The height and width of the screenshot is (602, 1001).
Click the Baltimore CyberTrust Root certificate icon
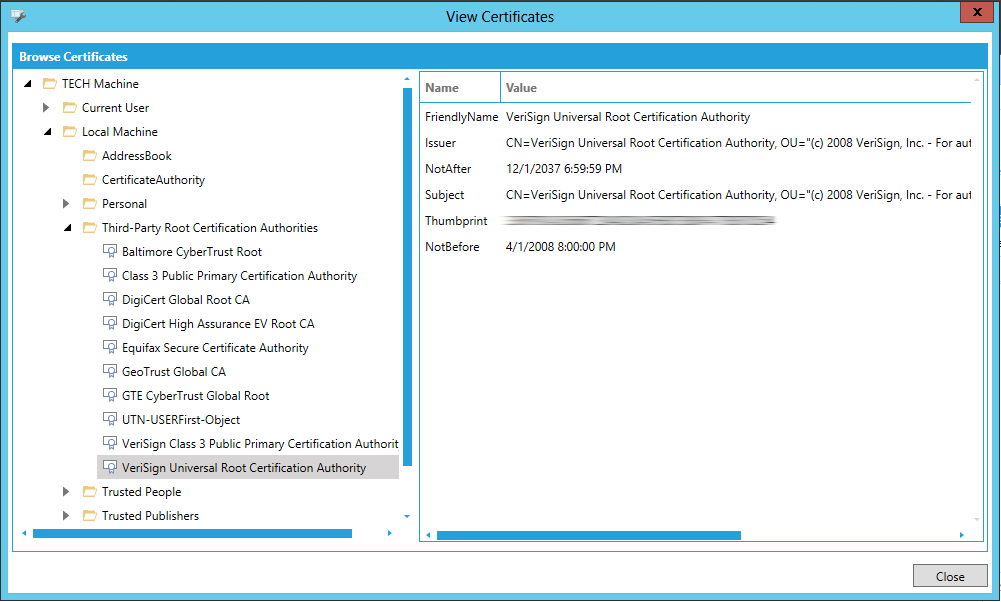pos(110,252)
